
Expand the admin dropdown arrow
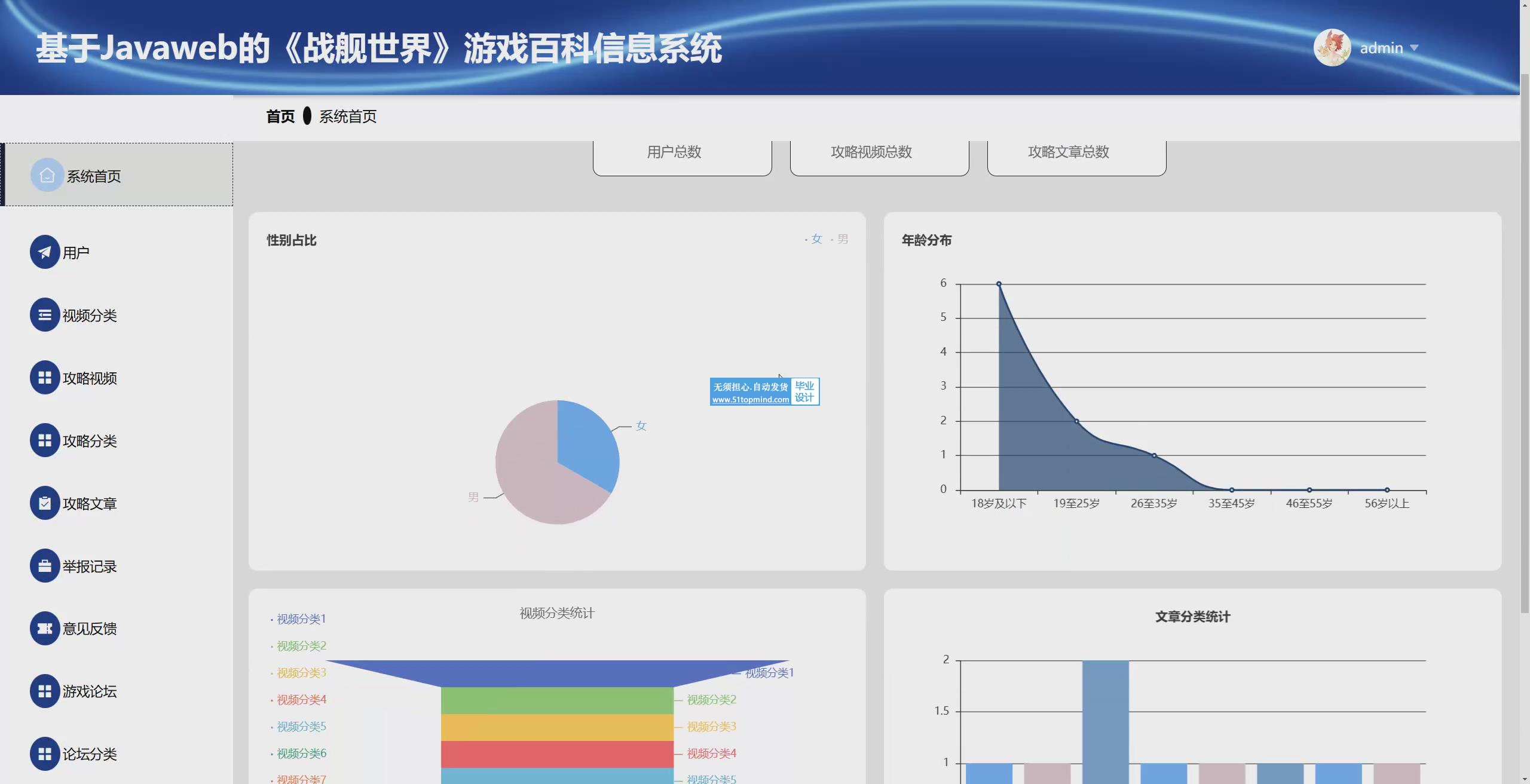pos(1414,48)
